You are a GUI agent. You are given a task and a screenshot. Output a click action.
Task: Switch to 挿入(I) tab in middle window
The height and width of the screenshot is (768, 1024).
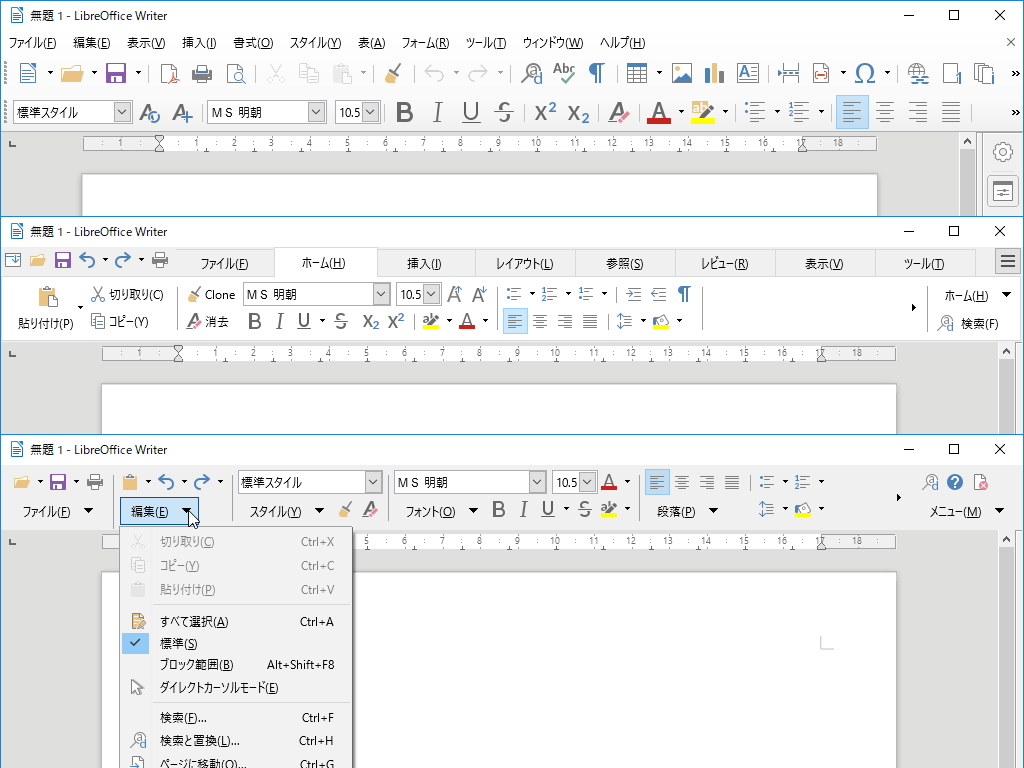(424, 264)
